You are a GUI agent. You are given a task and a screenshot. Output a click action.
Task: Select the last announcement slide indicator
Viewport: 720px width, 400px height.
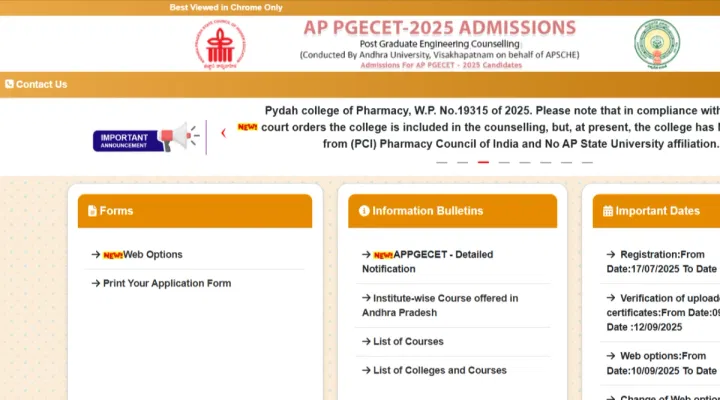click(x=588, y=162)
